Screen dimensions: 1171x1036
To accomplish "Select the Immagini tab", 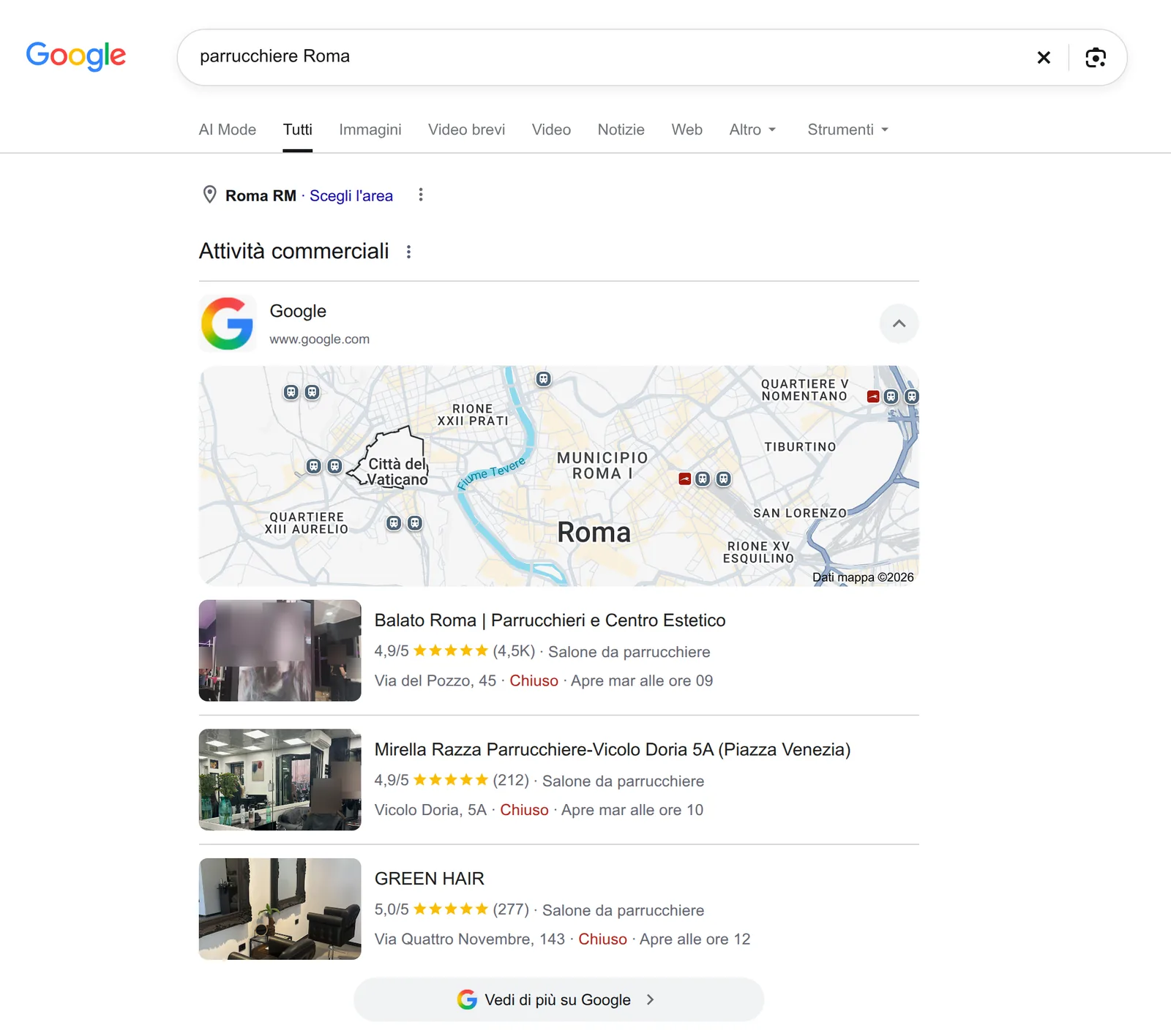I will [x=370, y=129].
